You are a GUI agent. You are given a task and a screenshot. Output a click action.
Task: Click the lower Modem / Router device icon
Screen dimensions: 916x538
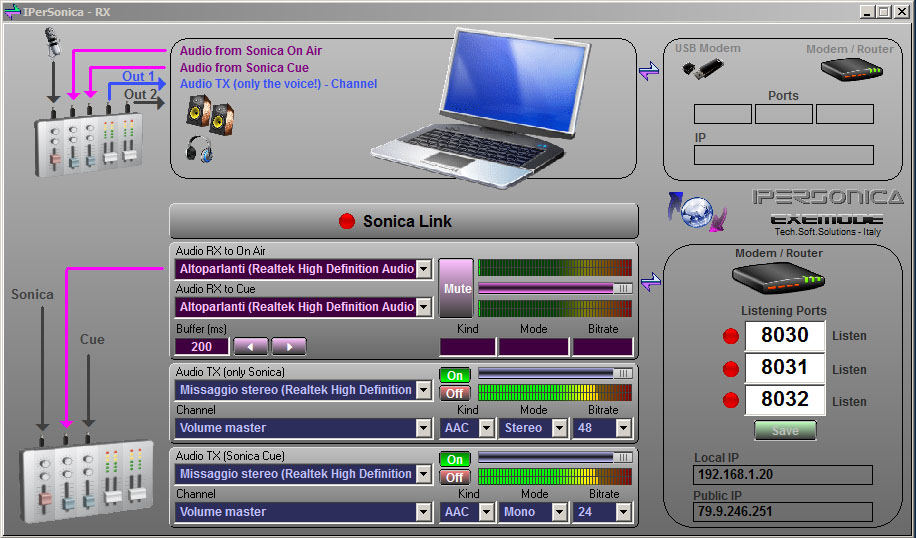click(778, 278)
